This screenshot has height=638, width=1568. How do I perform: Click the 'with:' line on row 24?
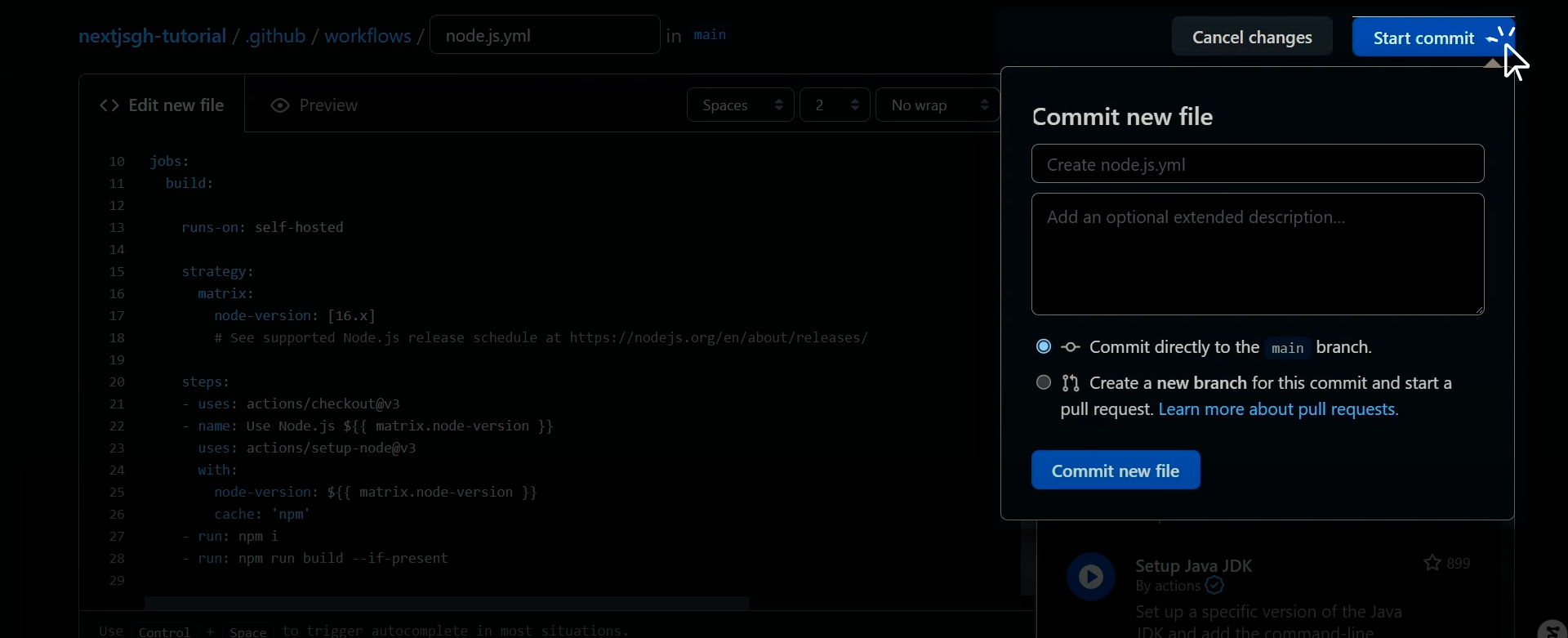[x=217, y=470]
